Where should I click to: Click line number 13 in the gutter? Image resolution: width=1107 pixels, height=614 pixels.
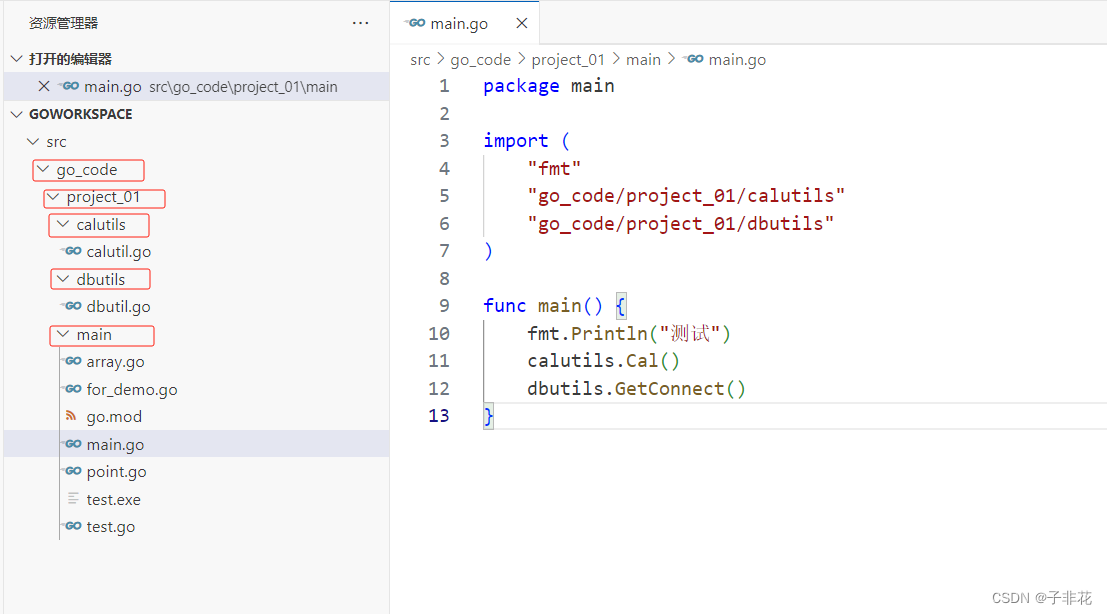tap(439, 416)
